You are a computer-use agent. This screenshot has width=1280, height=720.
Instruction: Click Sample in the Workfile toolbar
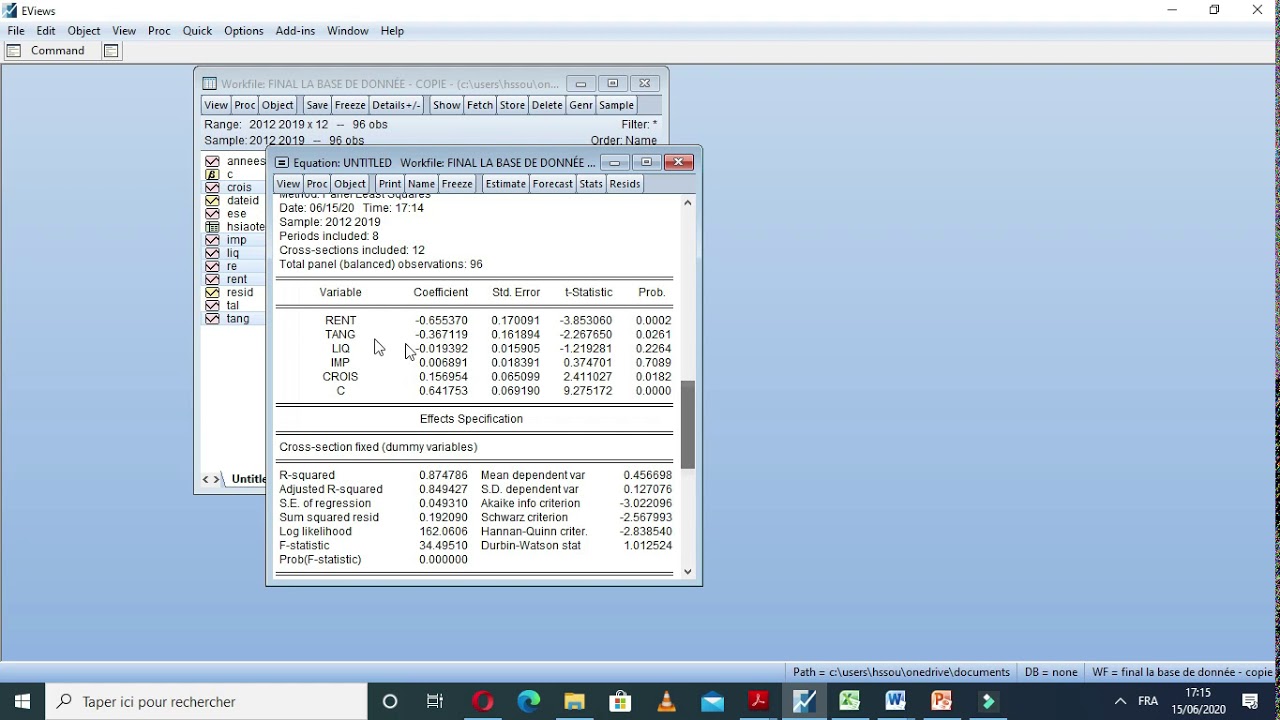pos(616,105)
